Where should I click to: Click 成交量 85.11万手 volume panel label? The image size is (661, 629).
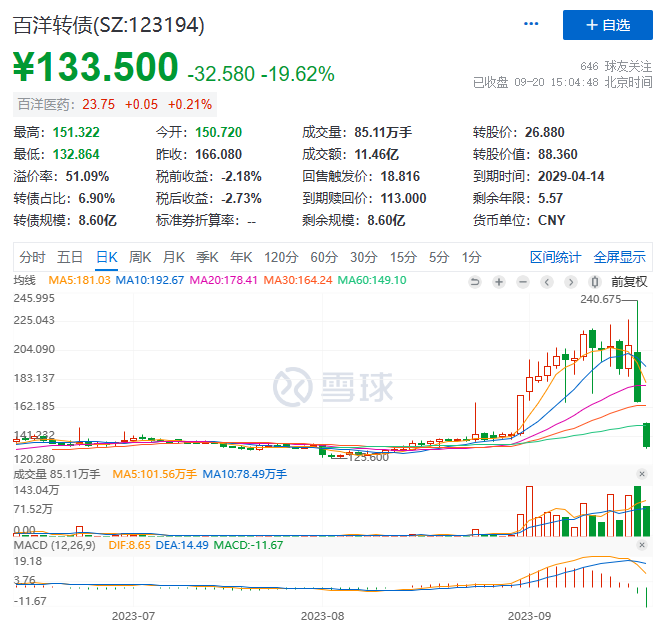(x=57, y=474)
